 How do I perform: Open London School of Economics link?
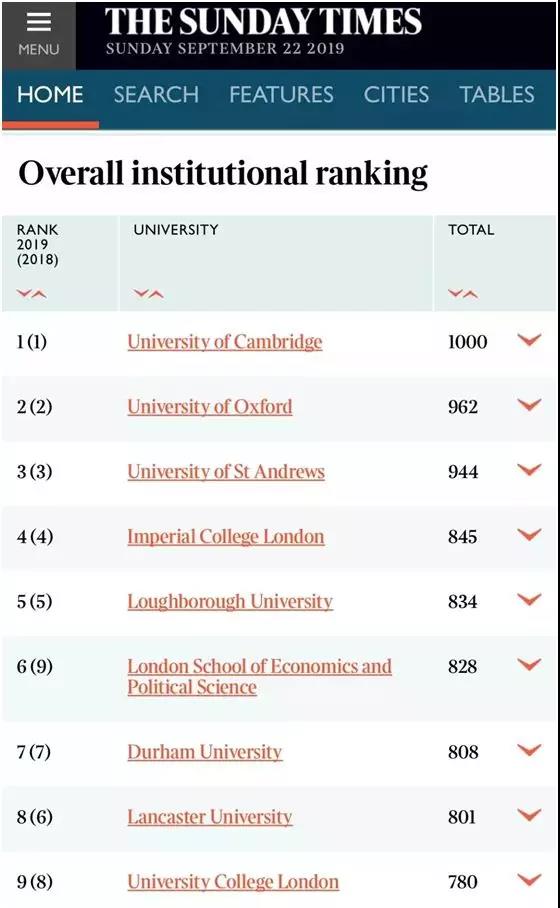click(x=259, y=676)
